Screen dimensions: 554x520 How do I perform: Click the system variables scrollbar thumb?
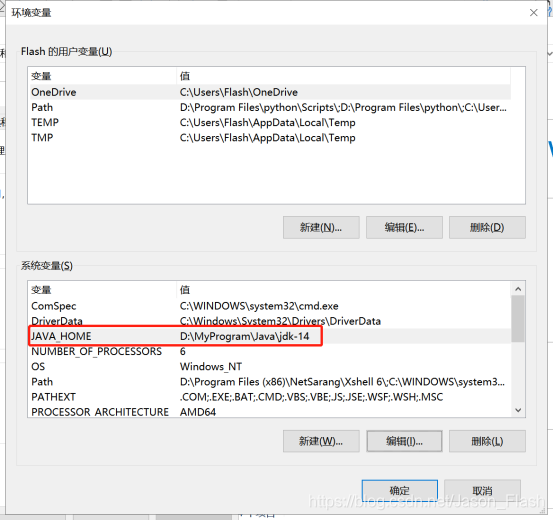click(x=518, y=319)
